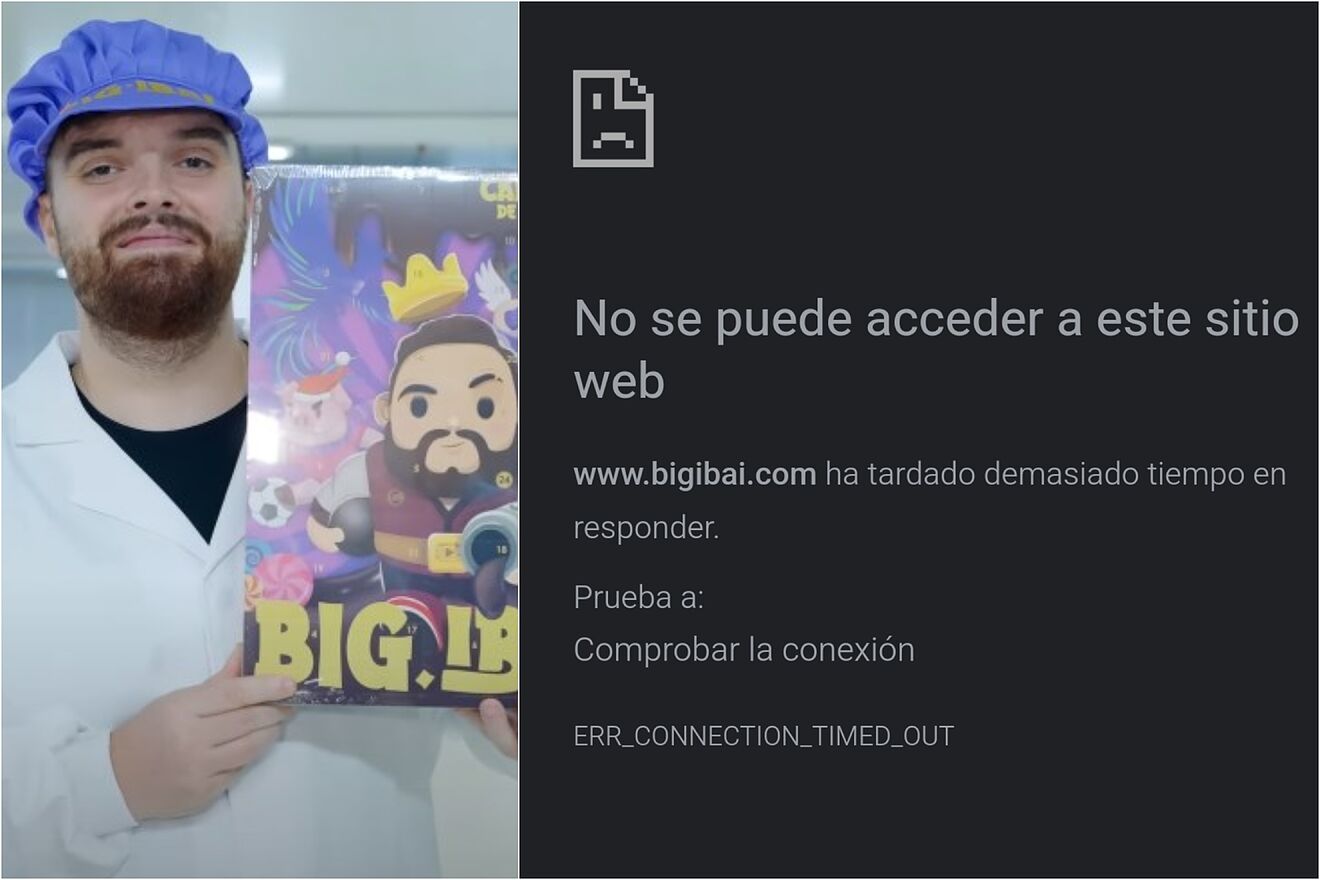Click the pink swirl lollipop on the box
The width and height of the screenshot is (1320, 880).
coord(285,579)
